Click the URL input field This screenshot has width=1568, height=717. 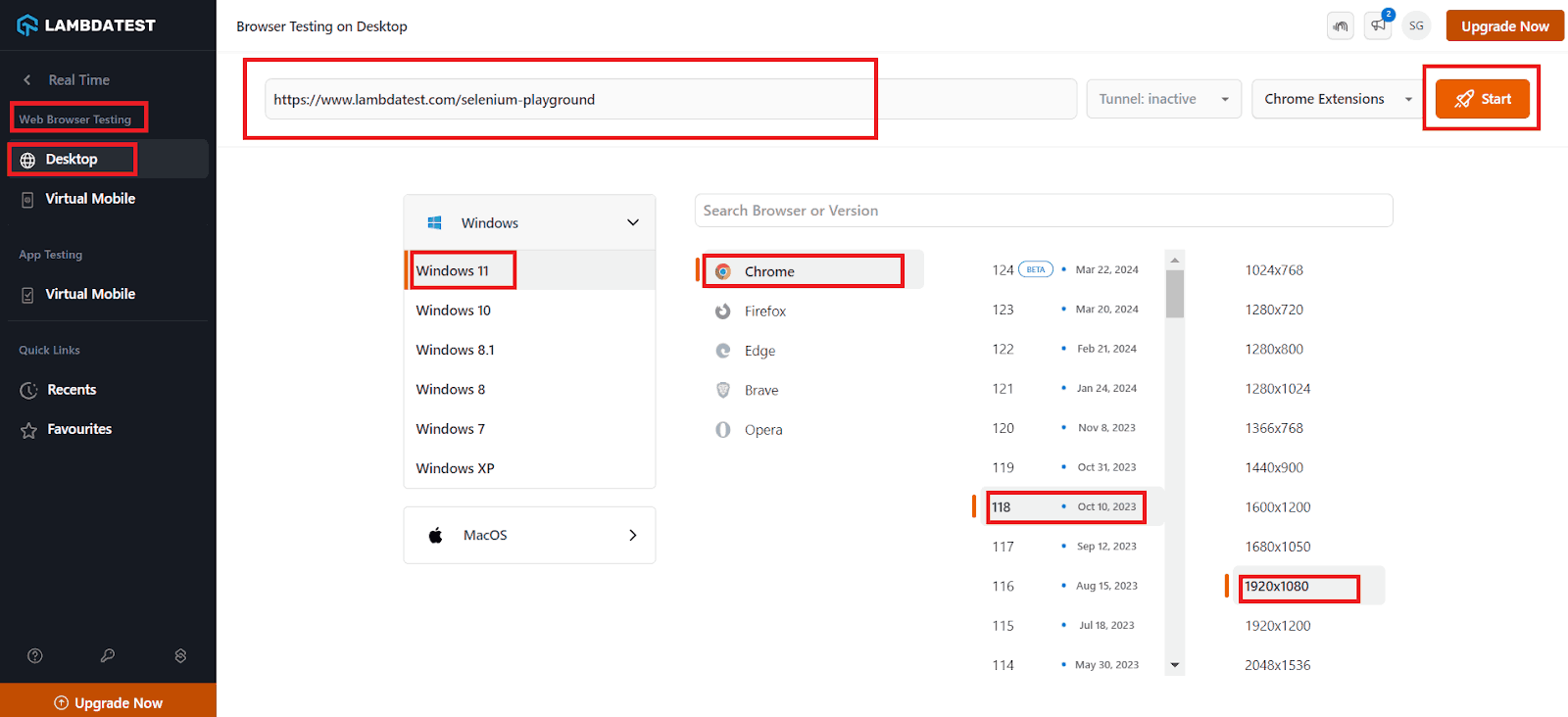670,99
